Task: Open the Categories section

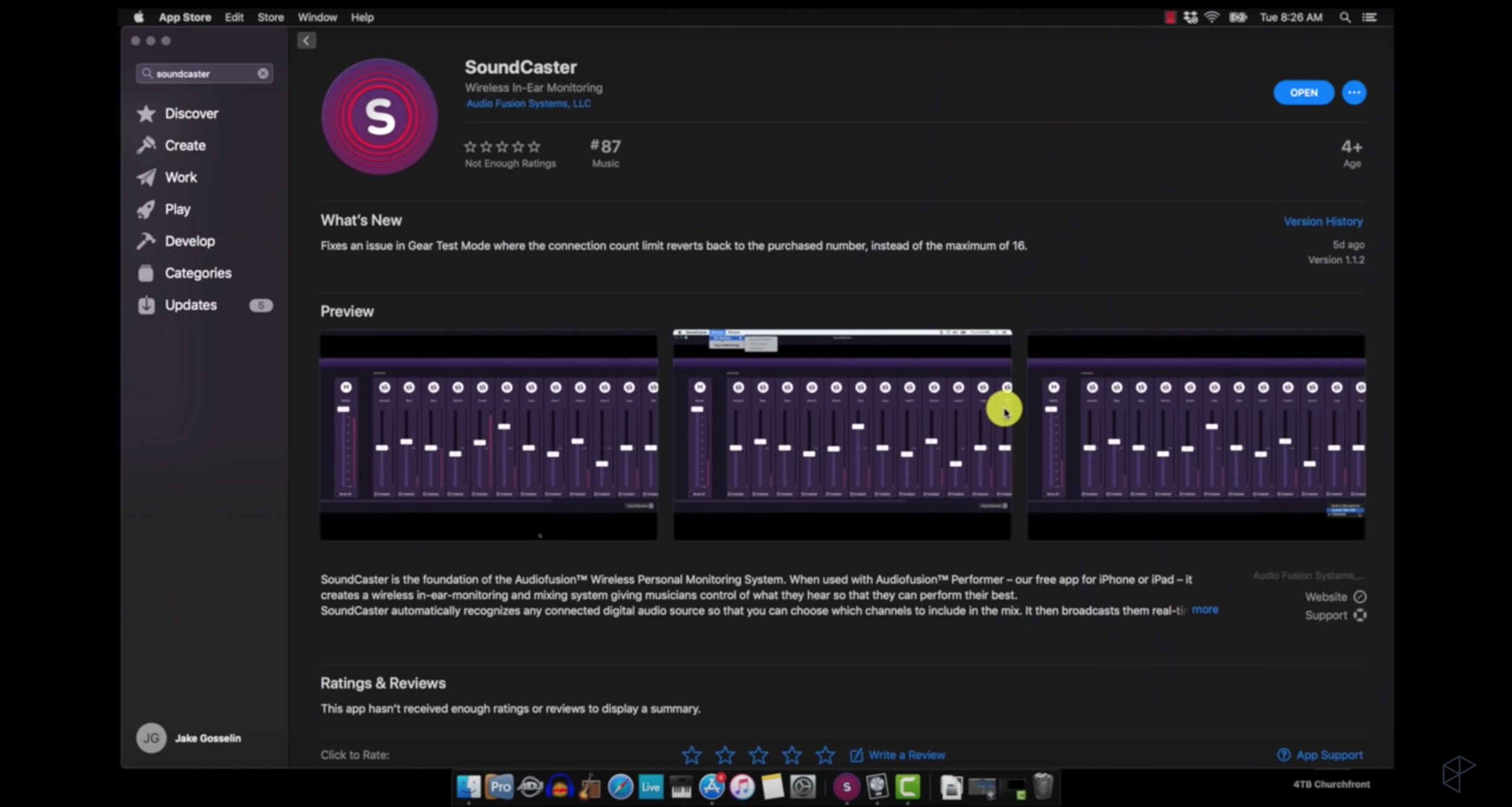Action: point(184,273)
